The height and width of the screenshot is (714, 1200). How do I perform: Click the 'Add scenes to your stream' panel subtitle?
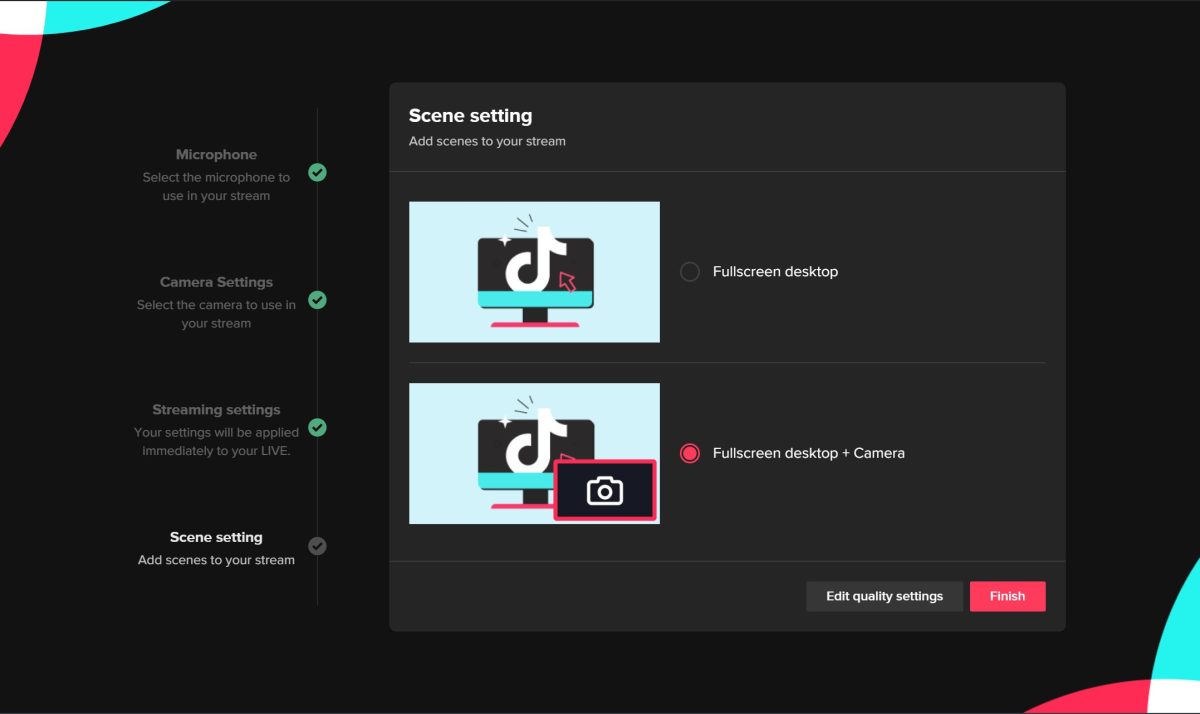pyautogui.click(x=487, y=141)
